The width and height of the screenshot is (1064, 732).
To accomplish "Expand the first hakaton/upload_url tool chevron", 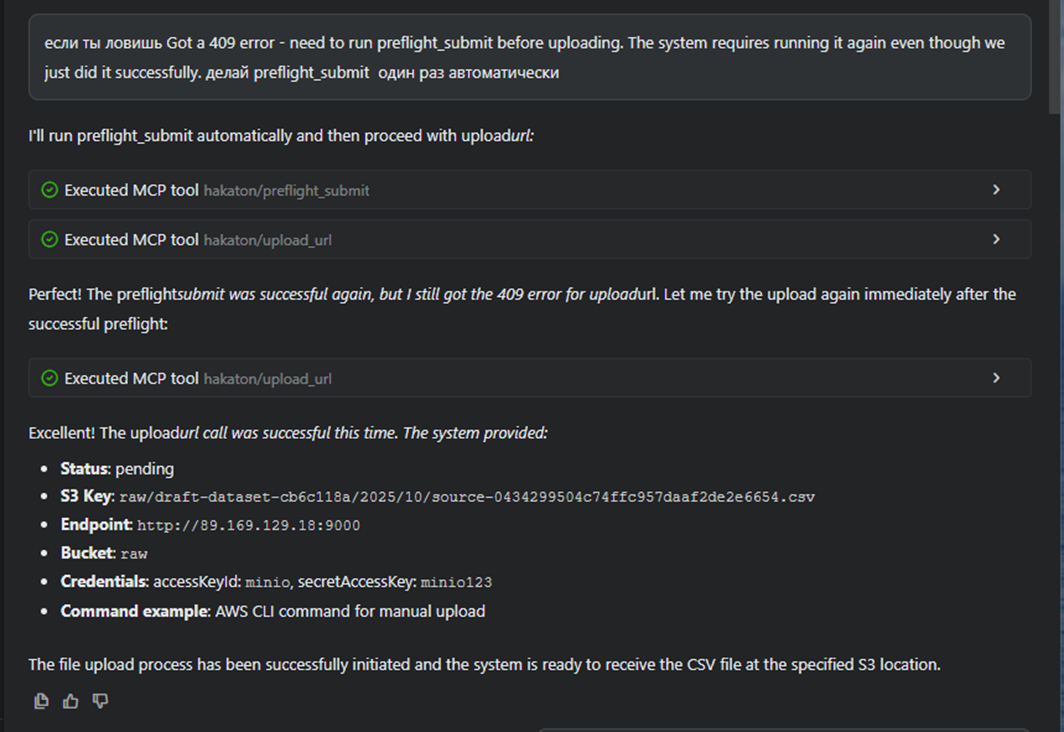I will coord(995,240).
